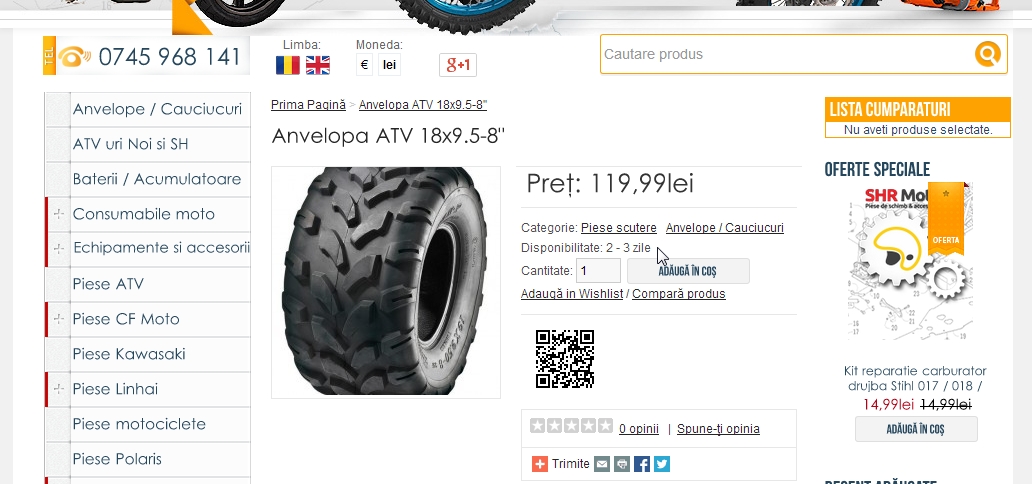Click the Adaugă in Wishlist link
The image size is (1032, 484).
coord(571,294)
